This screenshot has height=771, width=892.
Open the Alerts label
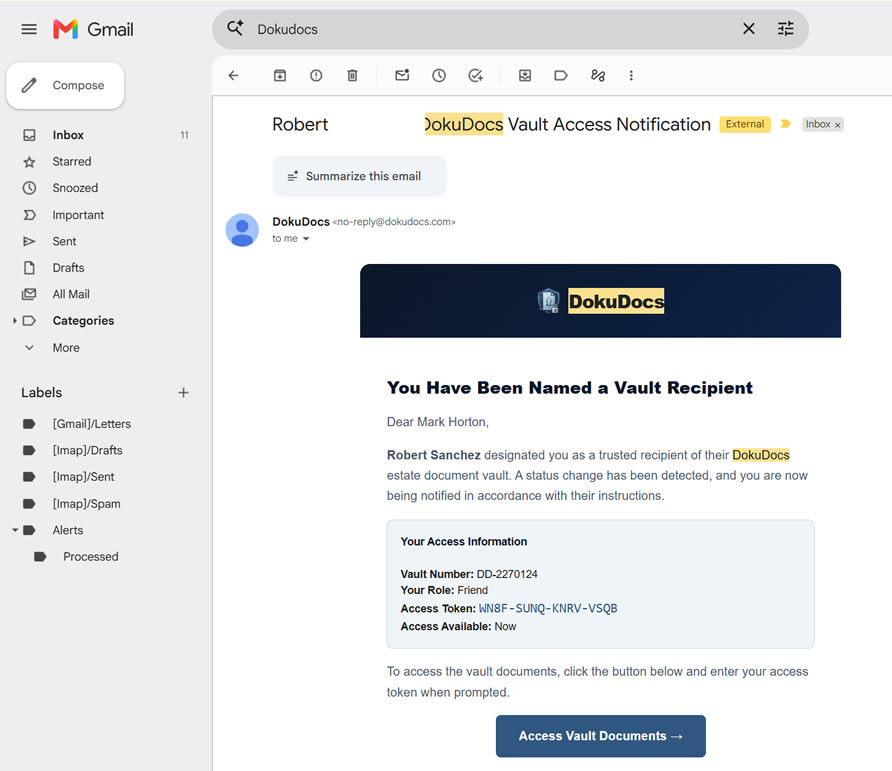[68, 530]
